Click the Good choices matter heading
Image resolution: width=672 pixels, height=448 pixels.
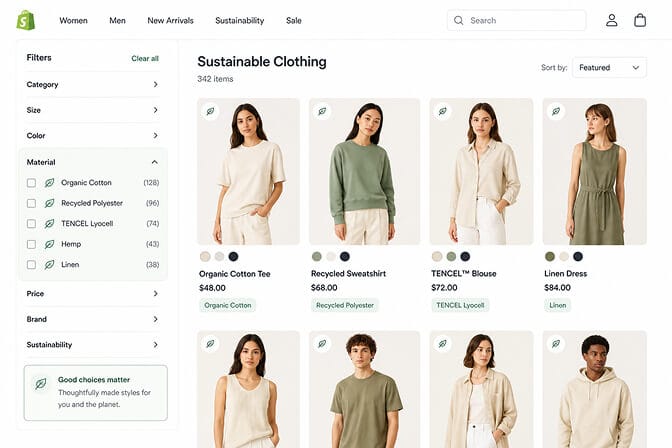coord(94,379)
